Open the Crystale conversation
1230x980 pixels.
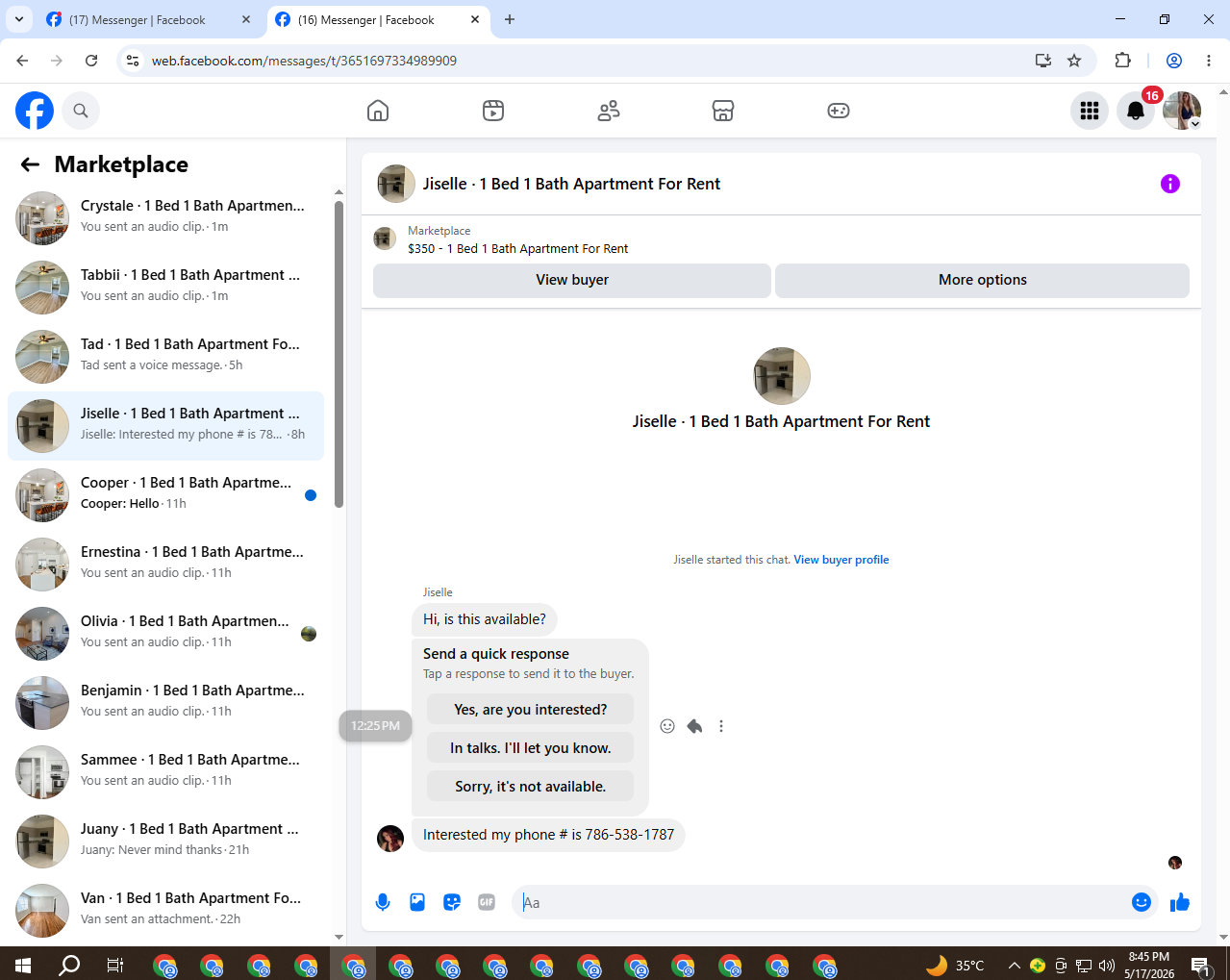point(166,218)
